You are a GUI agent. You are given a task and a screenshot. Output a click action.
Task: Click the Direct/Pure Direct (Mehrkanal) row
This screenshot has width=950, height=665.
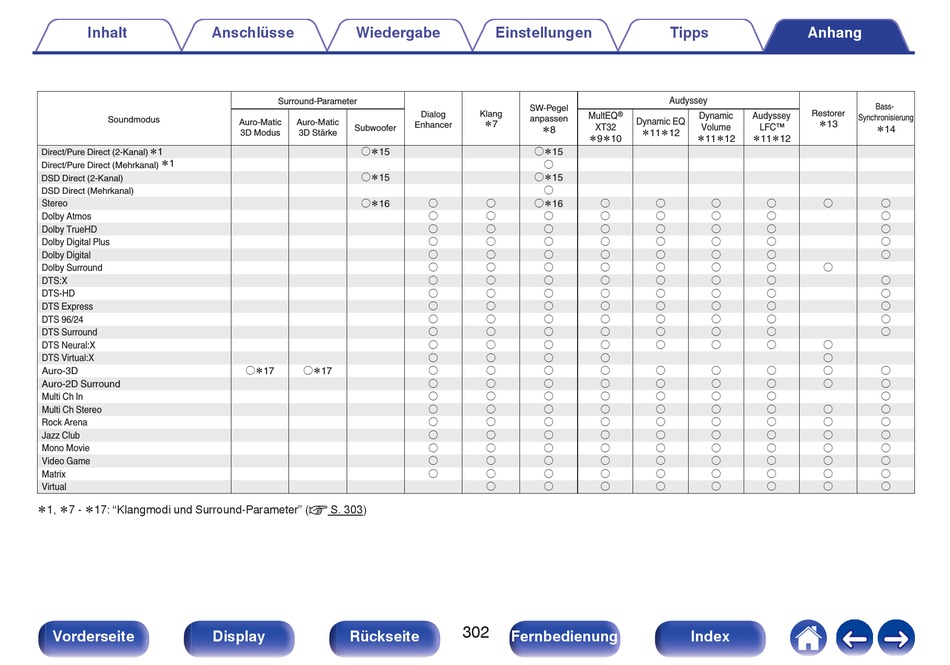tap(476, 165)
